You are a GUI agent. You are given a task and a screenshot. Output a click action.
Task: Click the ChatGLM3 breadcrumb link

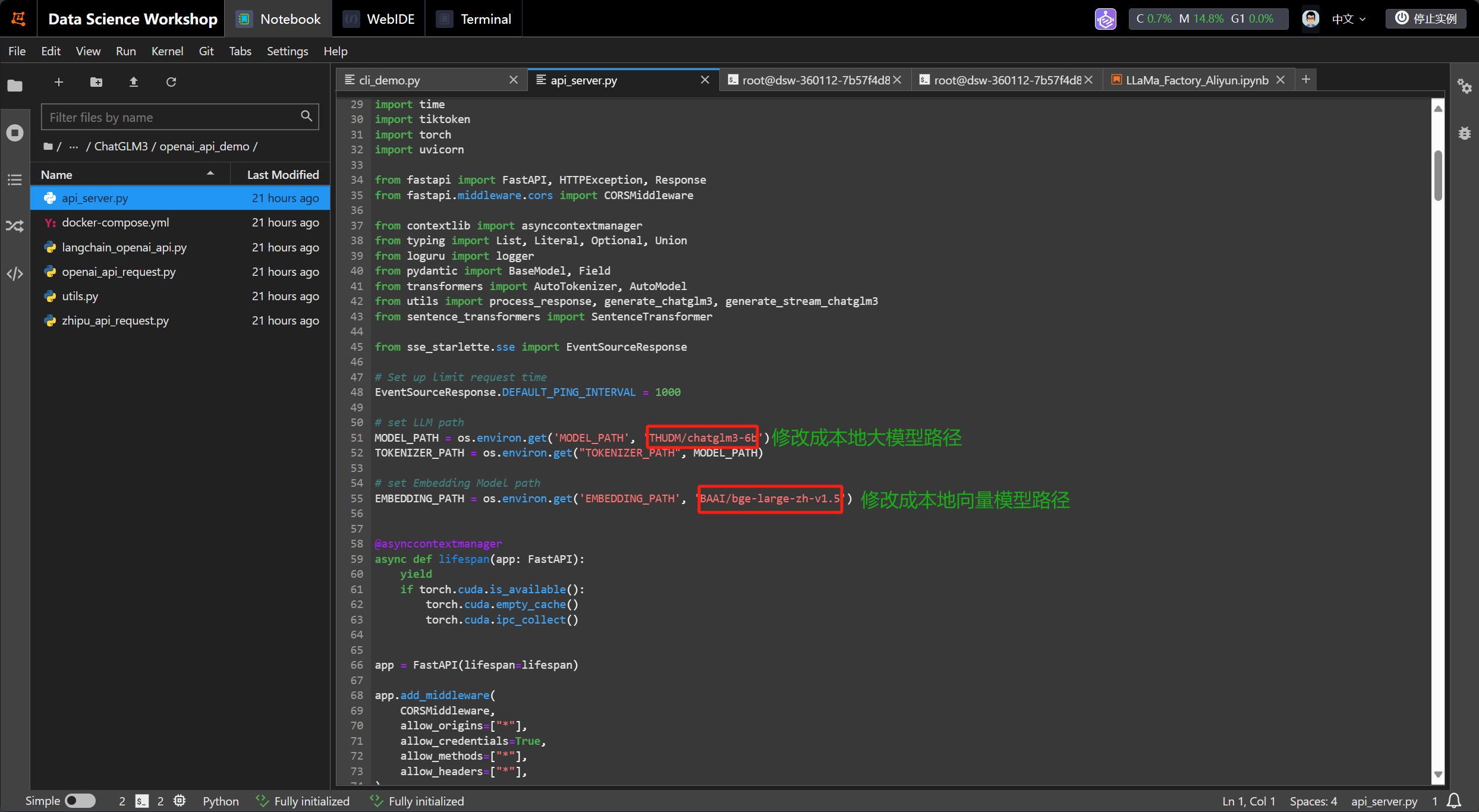click(x=121, y=146)
